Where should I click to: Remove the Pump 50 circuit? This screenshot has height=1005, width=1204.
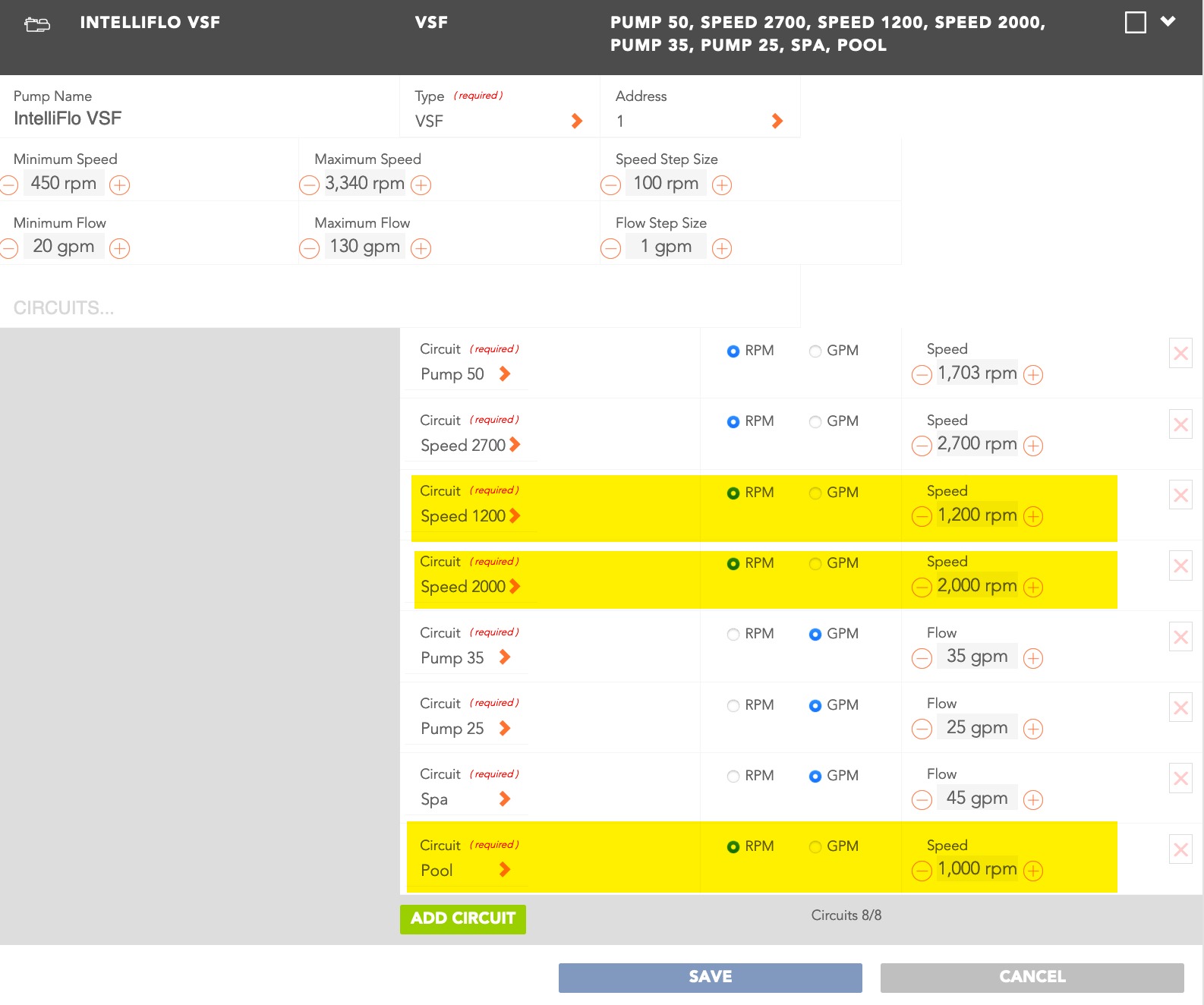1181,353
